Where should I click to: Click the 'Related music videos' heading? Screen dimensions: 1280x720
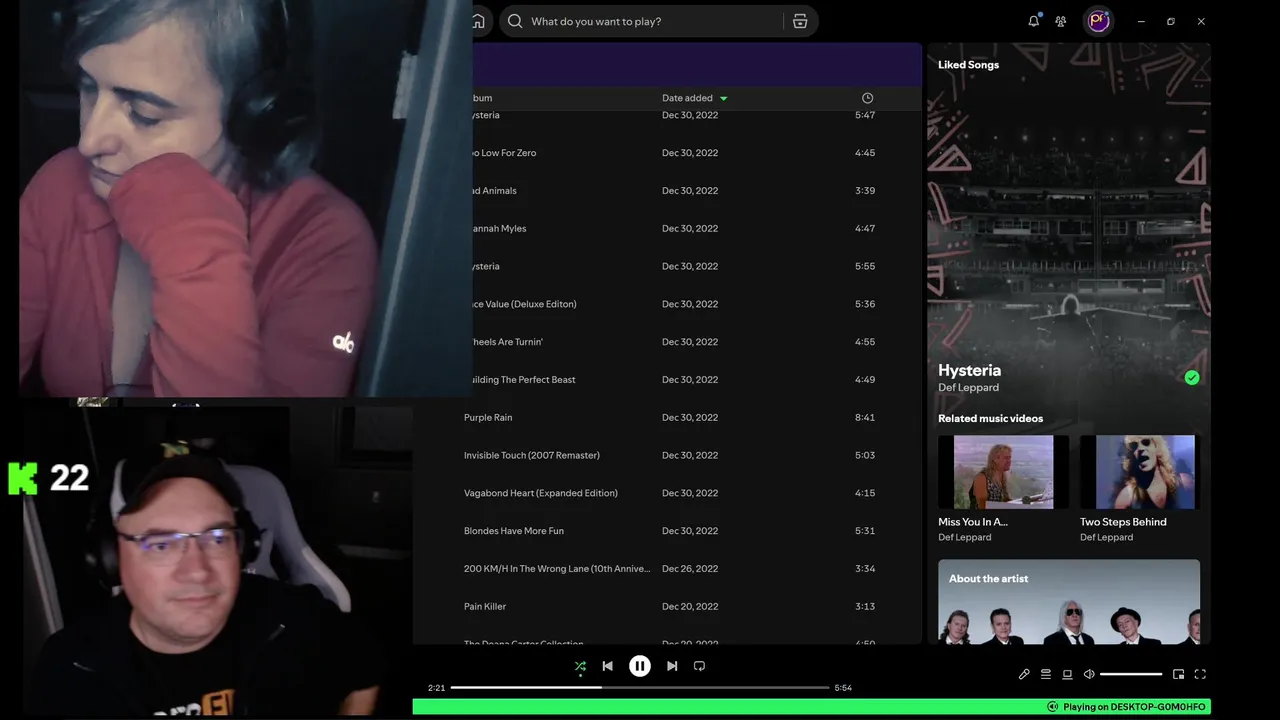click(x=990, y=419)
